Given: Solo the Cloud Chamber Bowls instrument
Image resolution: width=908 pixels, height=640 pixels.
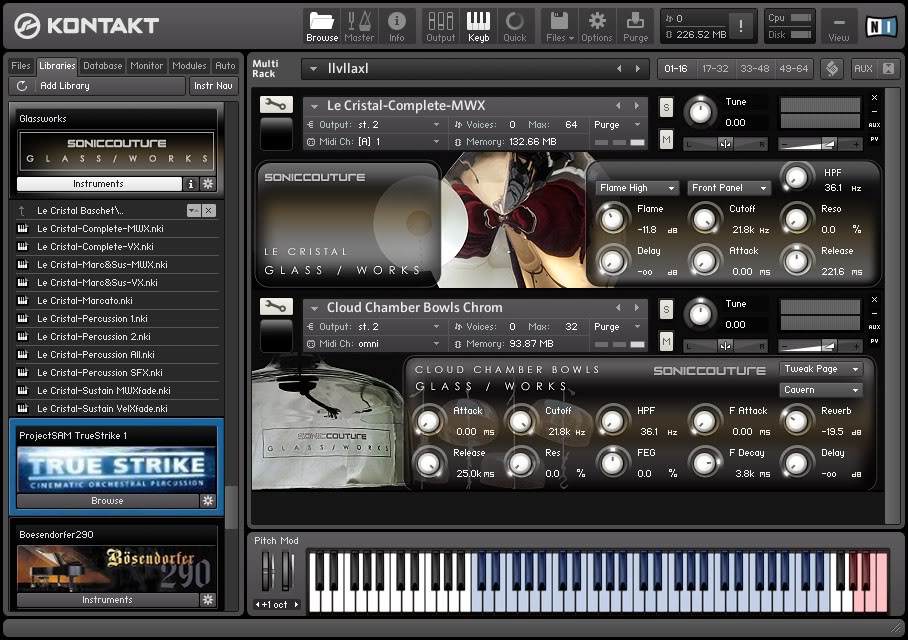Looking at the screenshot, I should coord(666,309).
